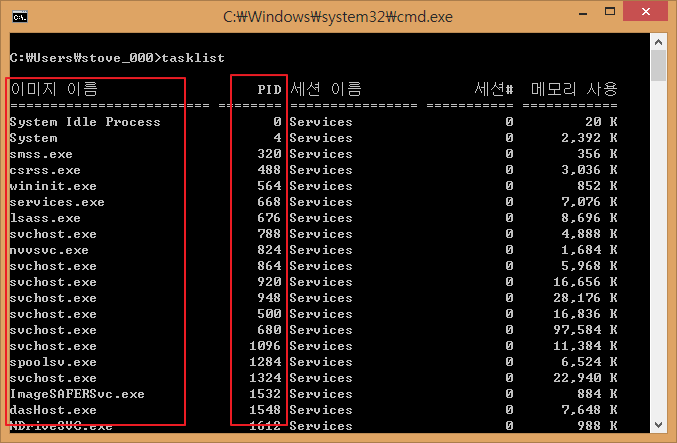This screenshot has width=677, height=443.
Task: Click PID value 1324
Action: (265, 378)
